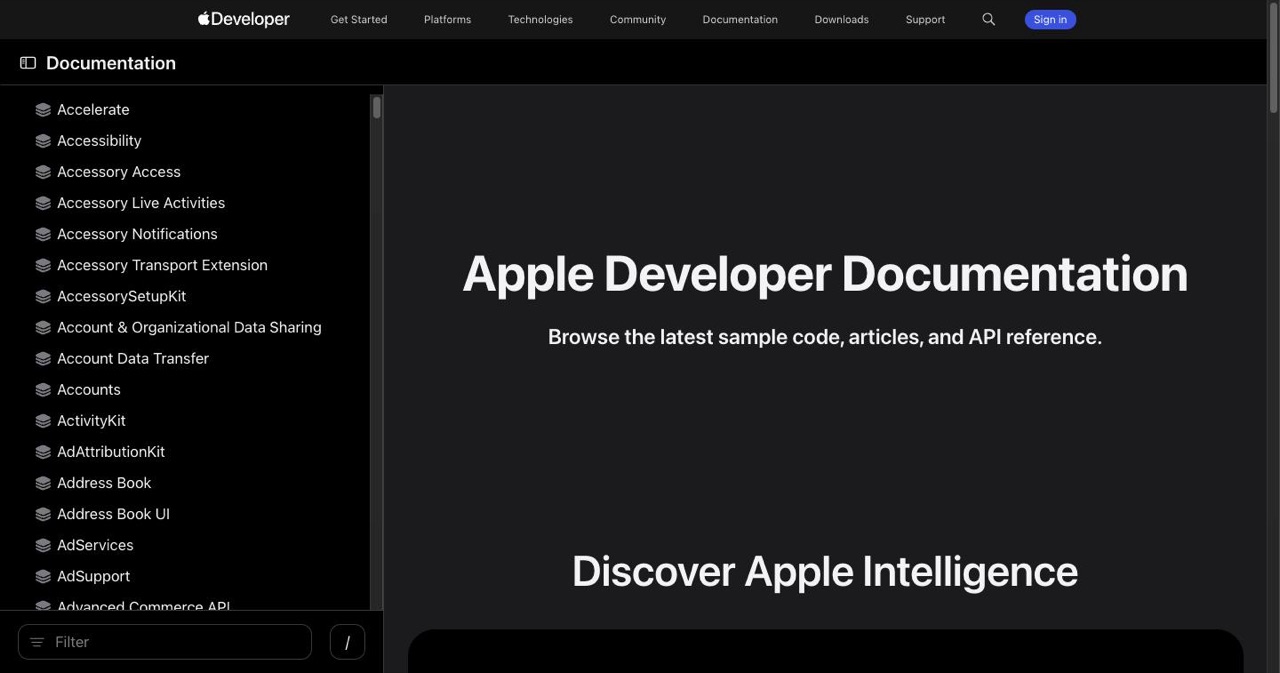Select Accounts framework
Screen dimensions: 1280x673
click(x=89, y=389)
